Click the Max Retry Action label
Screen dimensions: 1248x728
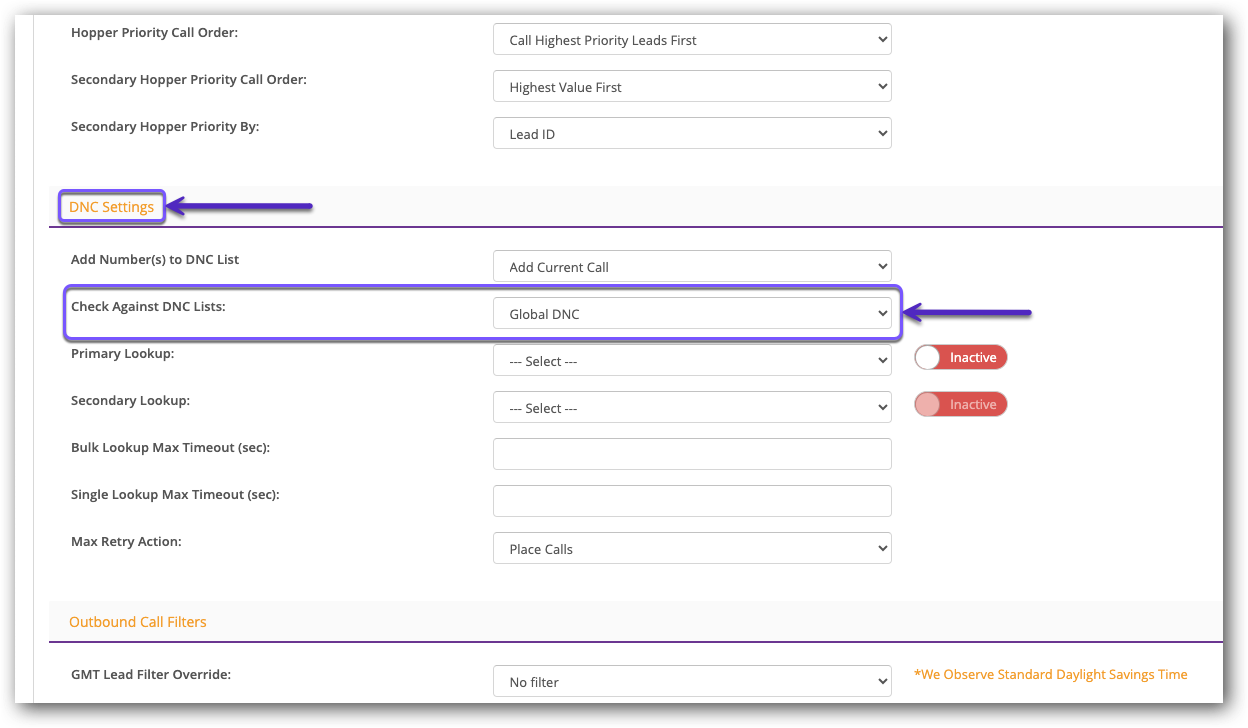pyautogui.click(x=126, y=542)
